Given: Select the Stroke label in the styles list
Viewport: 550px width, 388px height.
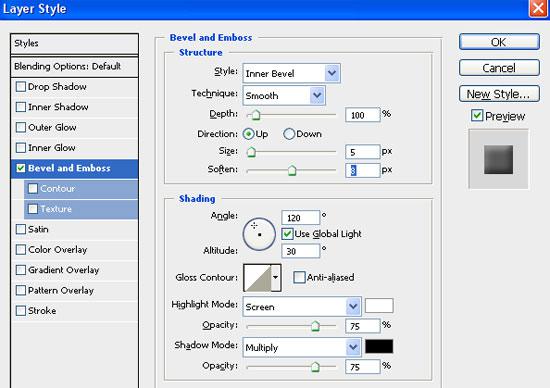Looking at the screenshot, I should tap(42, 310).
